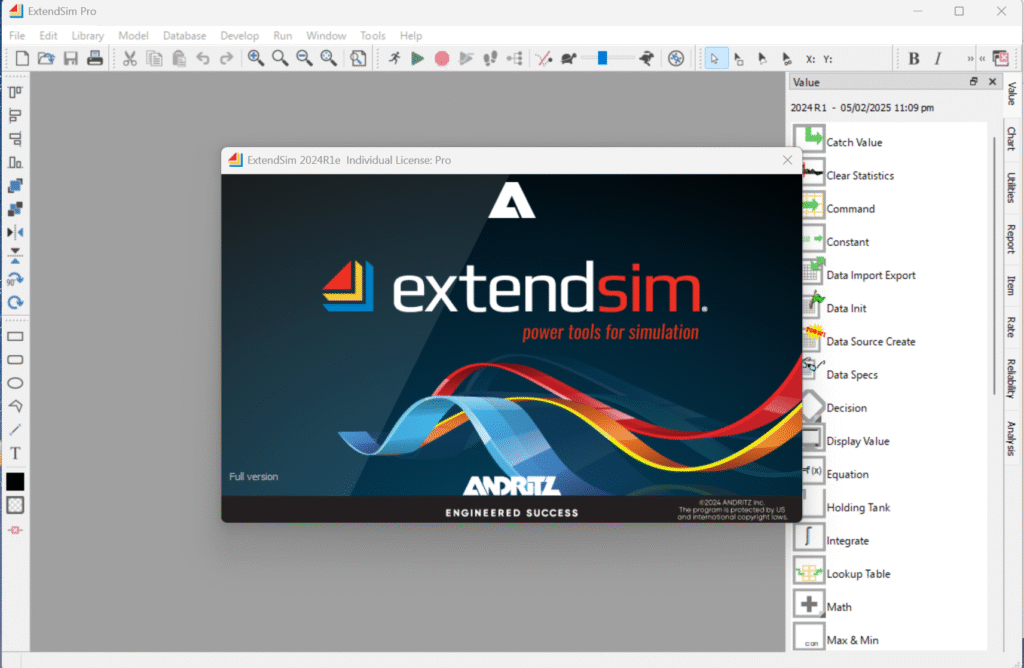
Task: Open the Library menu
Action: [x=88, y=35]
